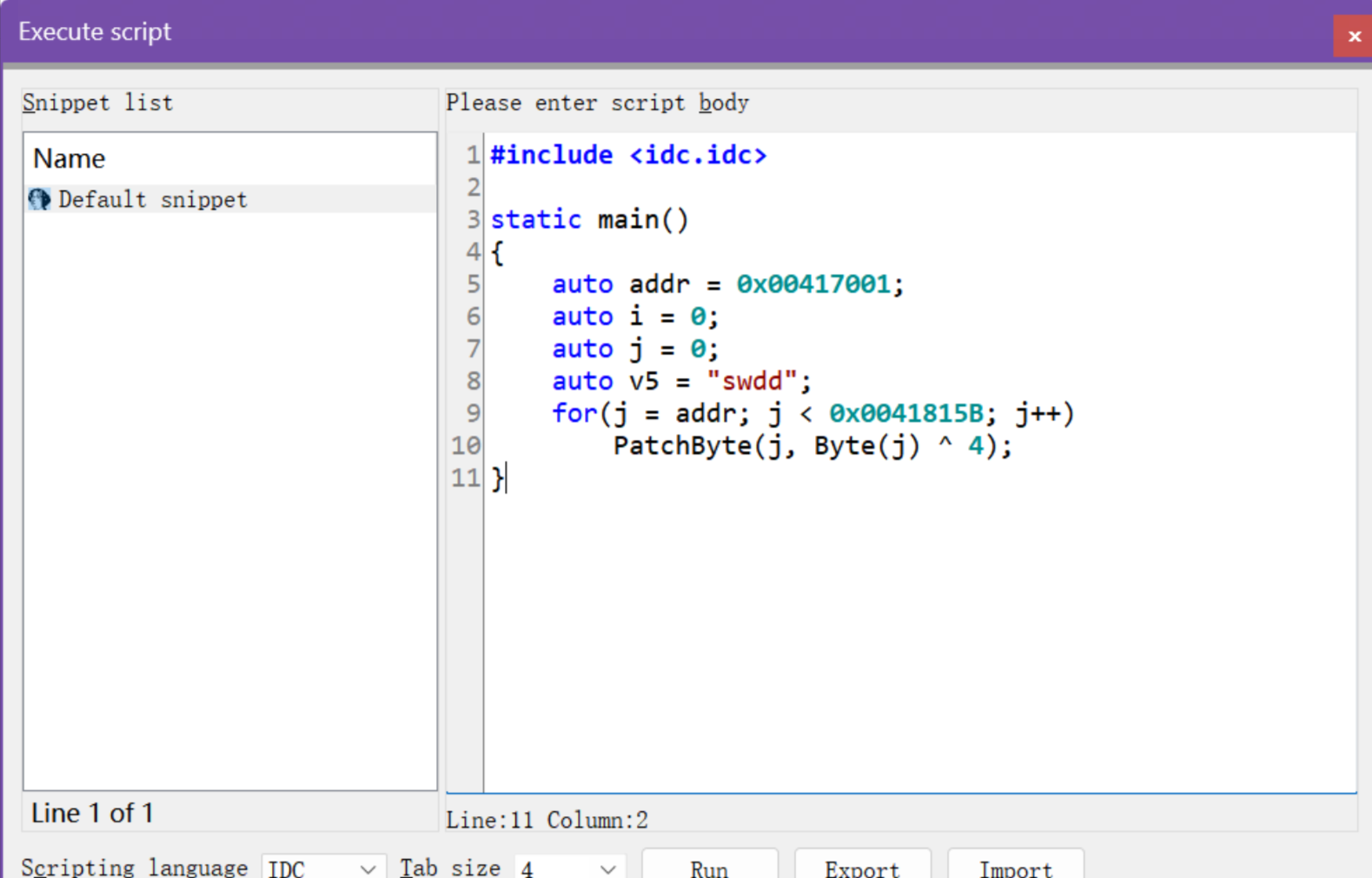Viewport: 1372px width, 878px height.
Task: Open the Tab size dropdown
Action: tap(569, 868)
